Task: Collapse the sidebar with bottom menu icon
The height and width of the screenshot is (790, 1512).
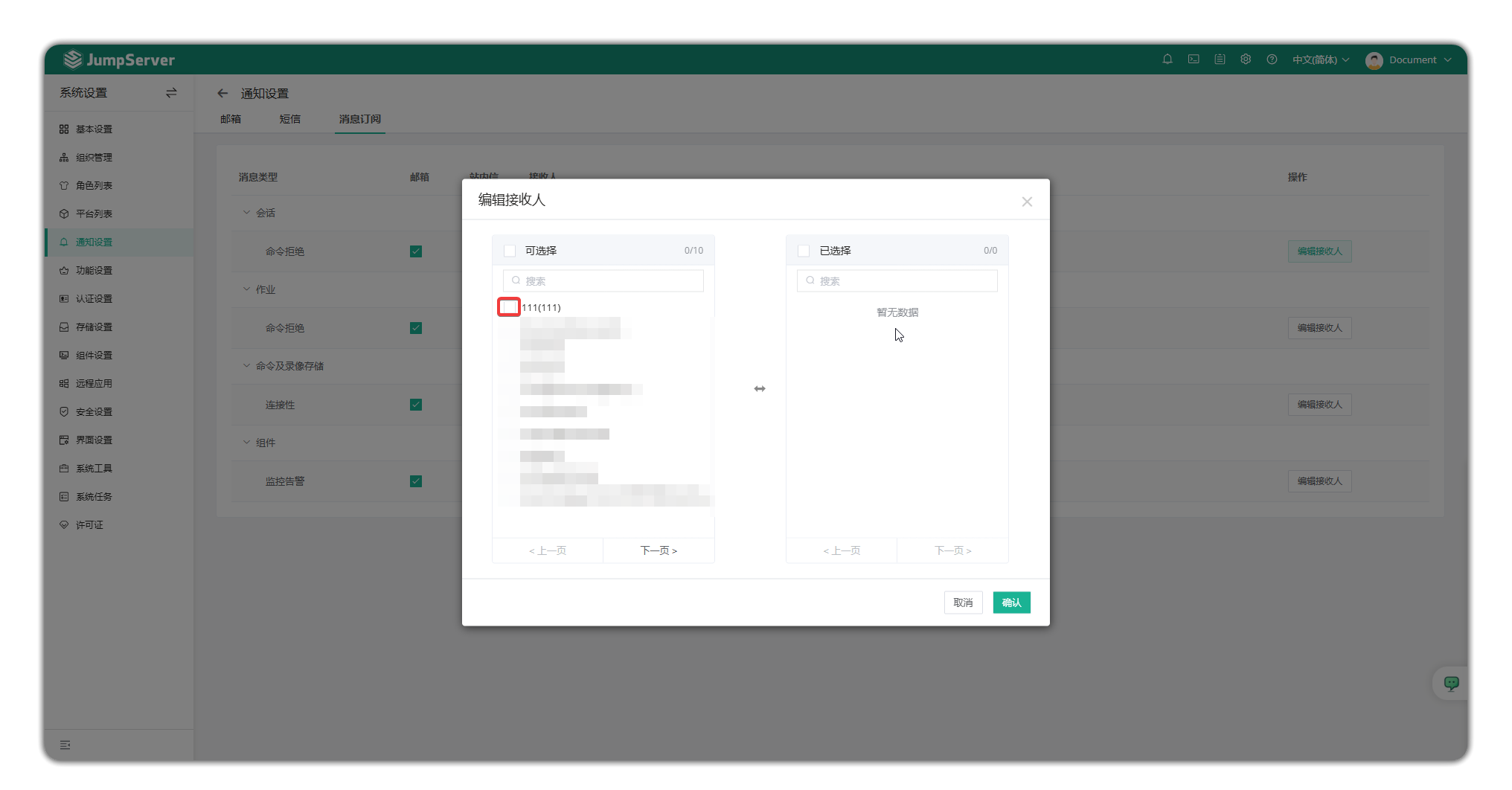Action: pos(65,745)
